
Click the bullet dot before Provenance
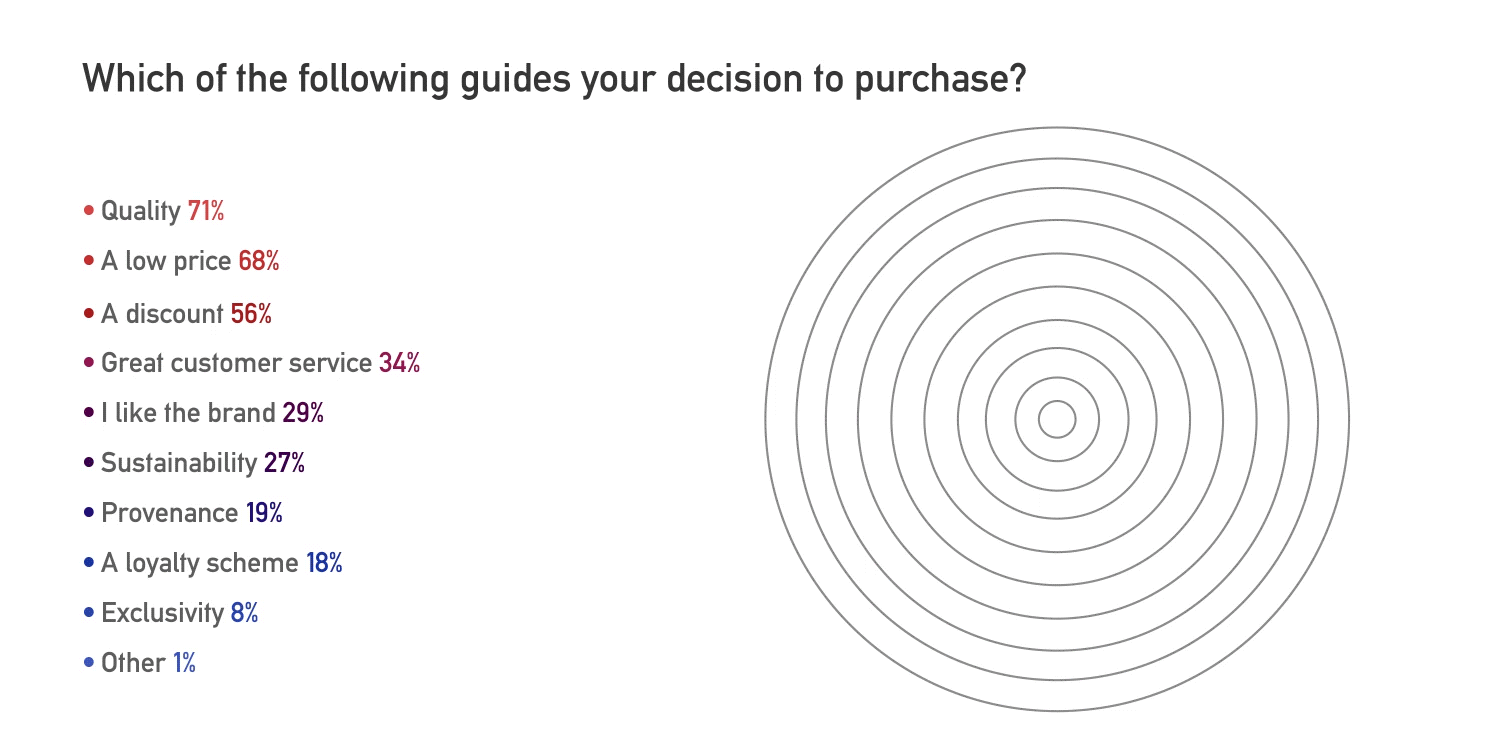coord(89,513)
